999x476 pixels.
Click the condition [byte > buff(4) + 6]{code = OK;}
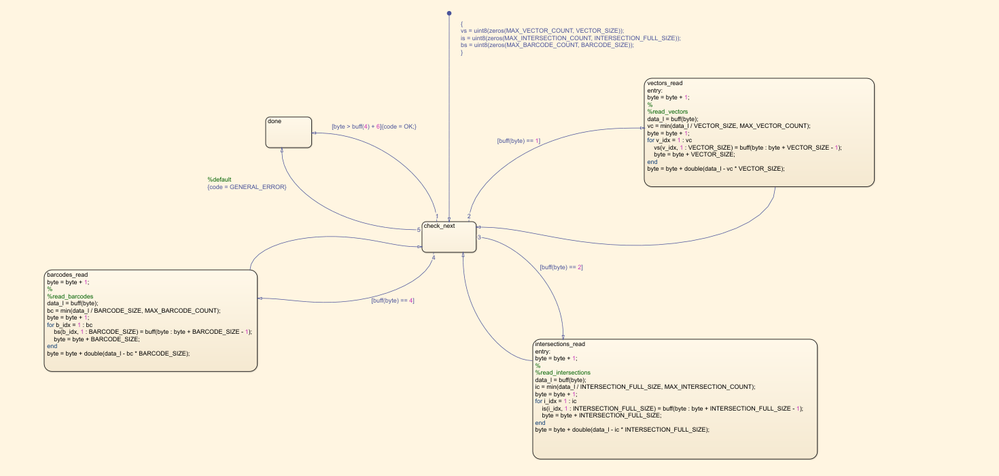coord(373,126)
